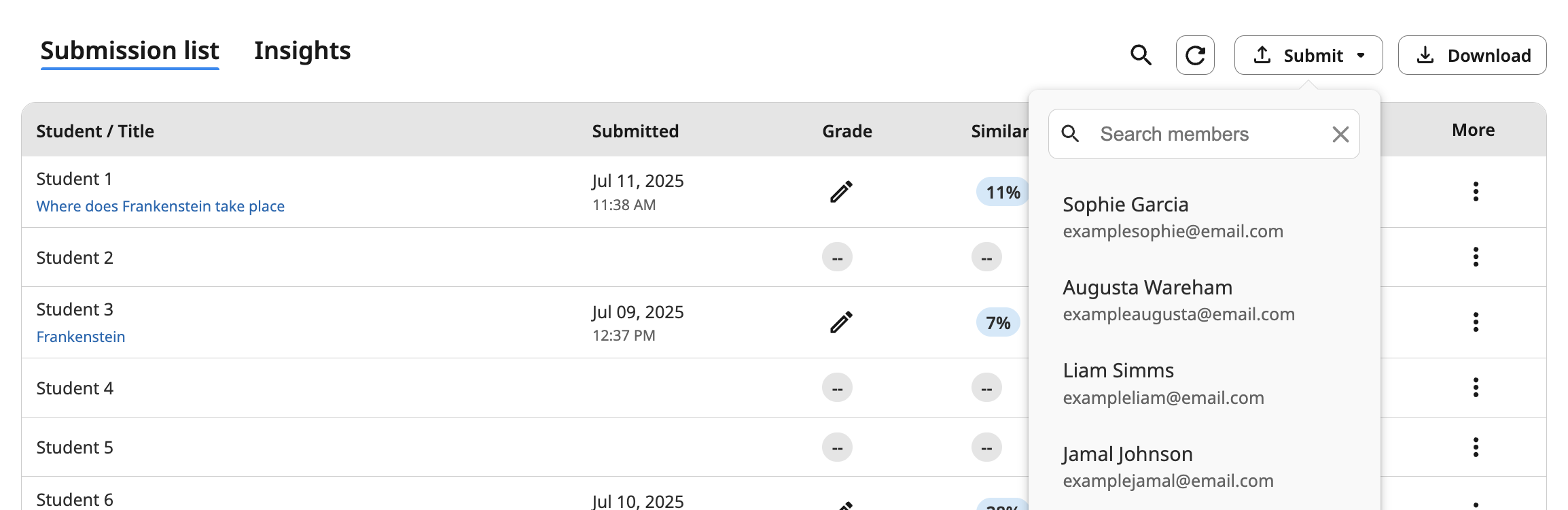Open the search submissions magnifier icon
This screenshot has width=1568, height=510.
click(1141, 55)
